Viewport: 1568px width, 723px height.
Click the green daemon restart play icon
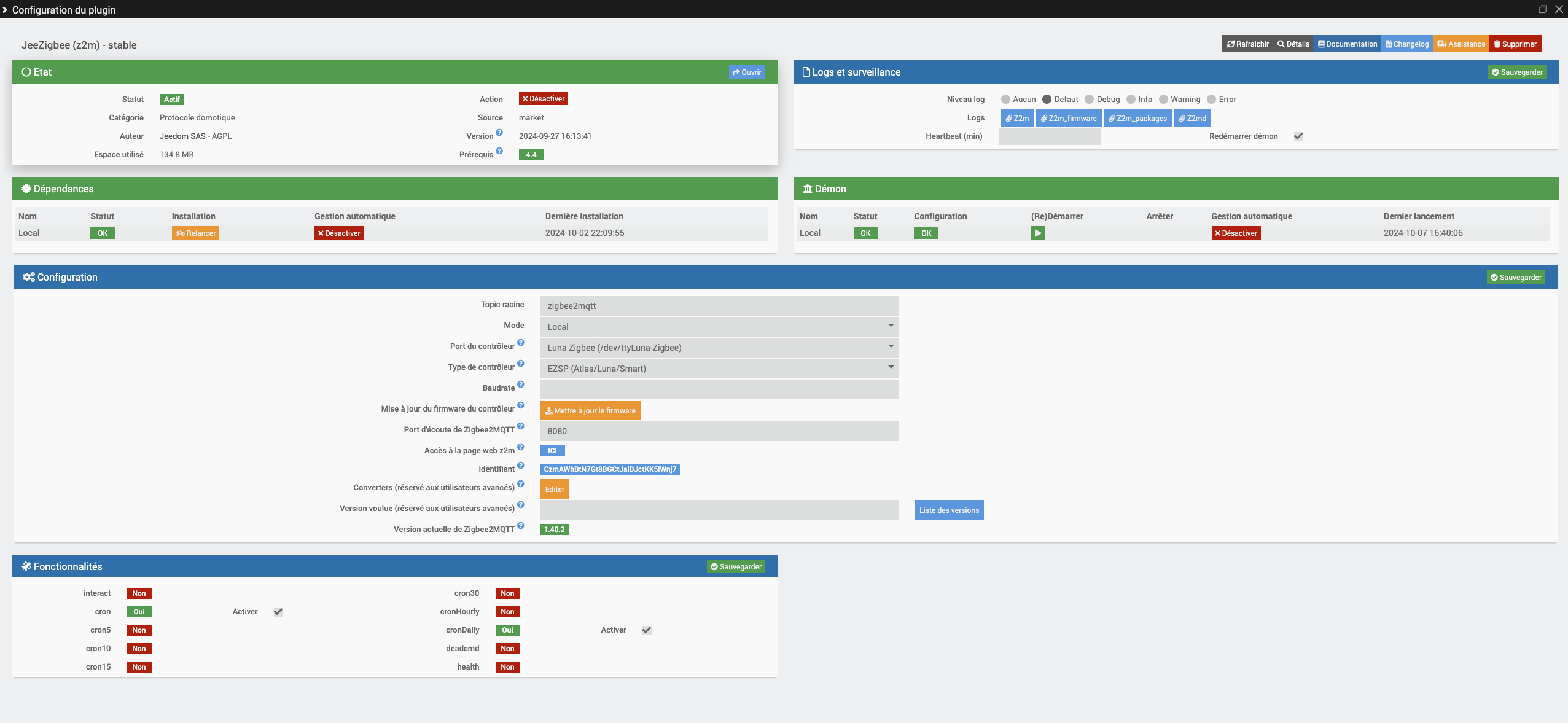[1037, 233]
